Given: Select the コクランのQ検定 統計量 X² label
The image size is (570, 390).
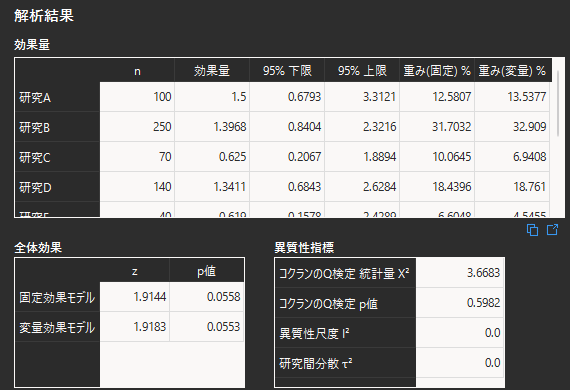Looking at the screenshot, I should [x=345, y=273].
